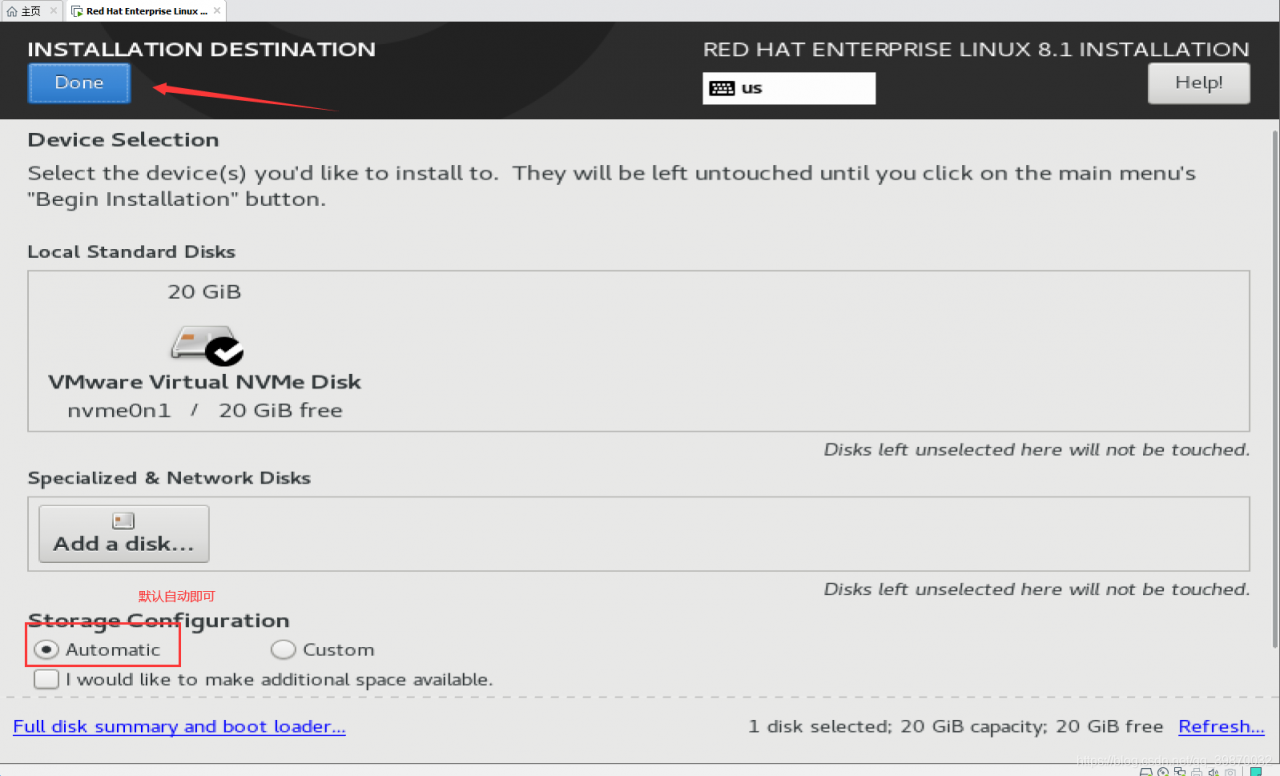Click the printer status icon

[x=1197, y=772]
